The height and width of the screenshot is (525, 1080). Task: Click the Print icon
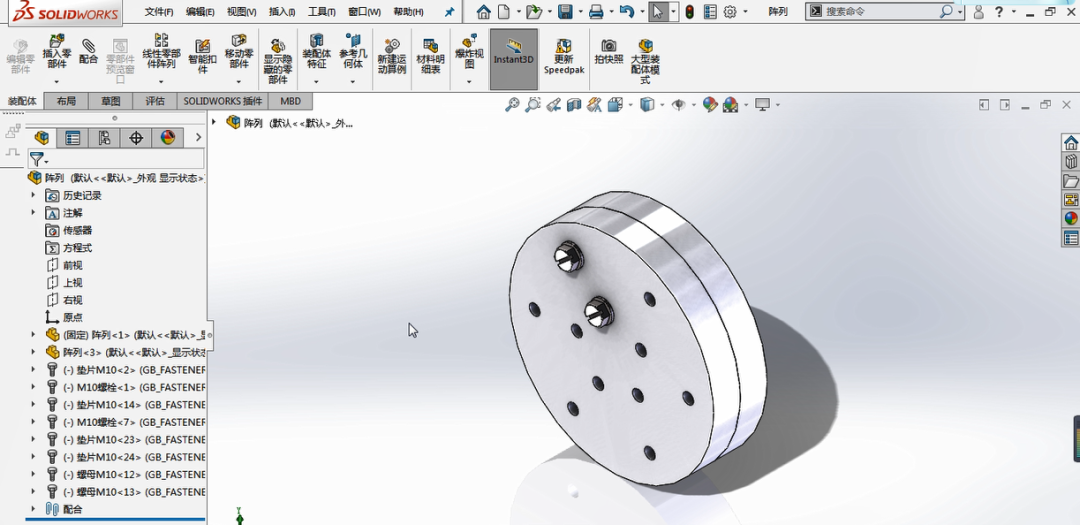[x=596, y=12]
